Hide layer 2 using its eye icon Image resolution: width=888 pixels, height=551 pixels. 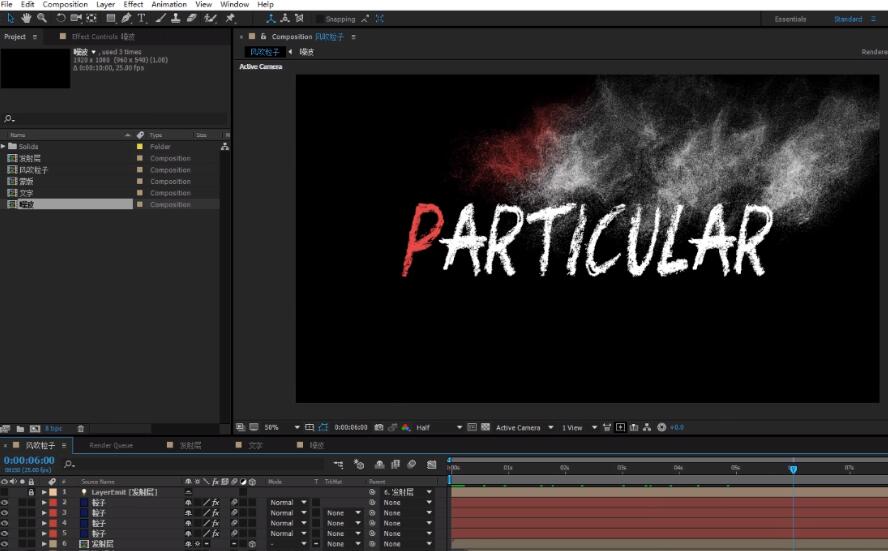point(5,502)
